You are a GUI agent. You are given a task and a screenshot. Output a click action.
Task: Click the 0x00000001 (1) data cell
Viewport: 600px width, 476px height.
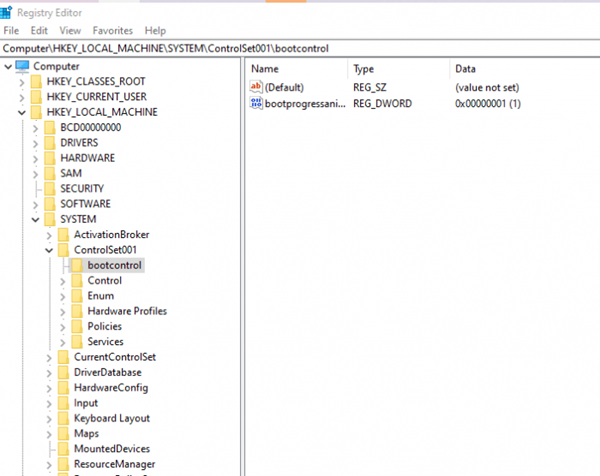point(488,103)
